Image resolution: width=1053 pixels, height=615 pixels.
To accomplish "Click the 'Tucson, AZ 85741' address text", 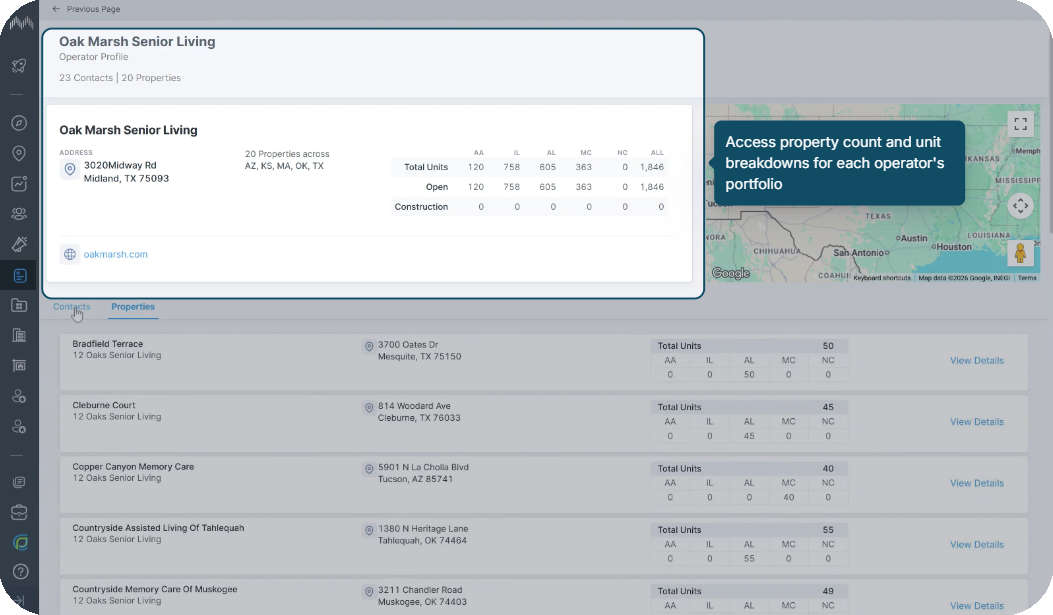I will point(415,479).
